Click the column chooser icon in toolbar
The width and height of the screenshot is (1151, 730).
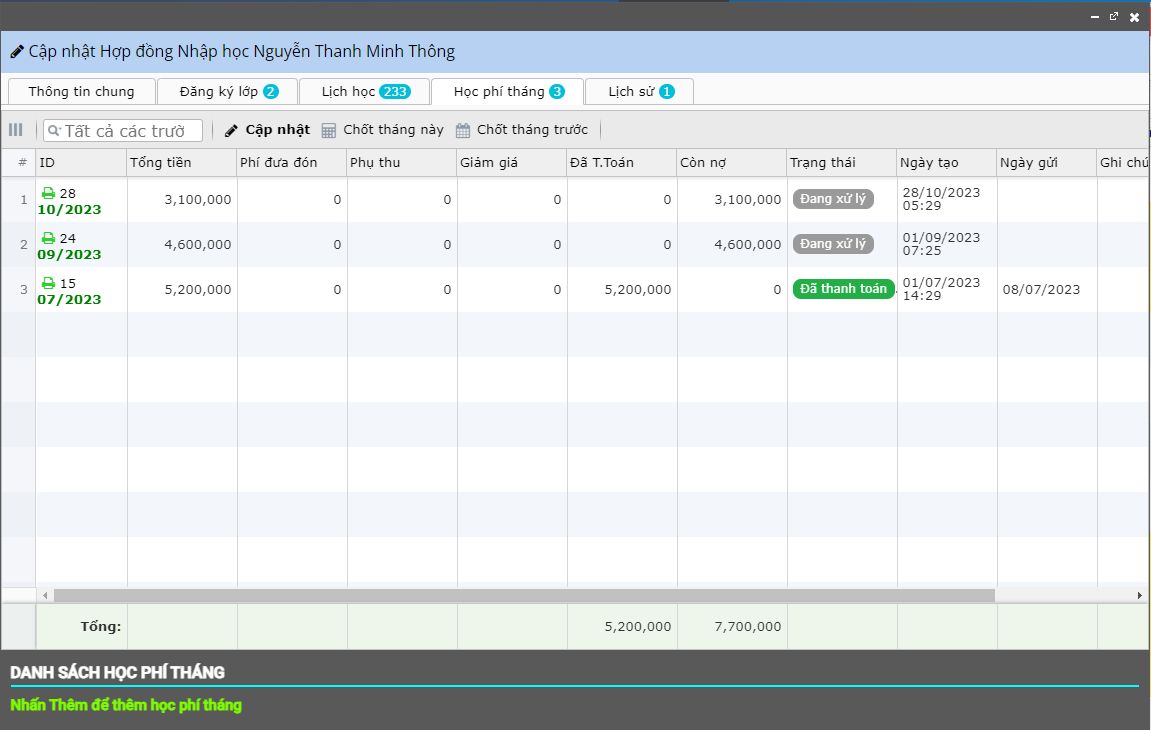point(16,130)
